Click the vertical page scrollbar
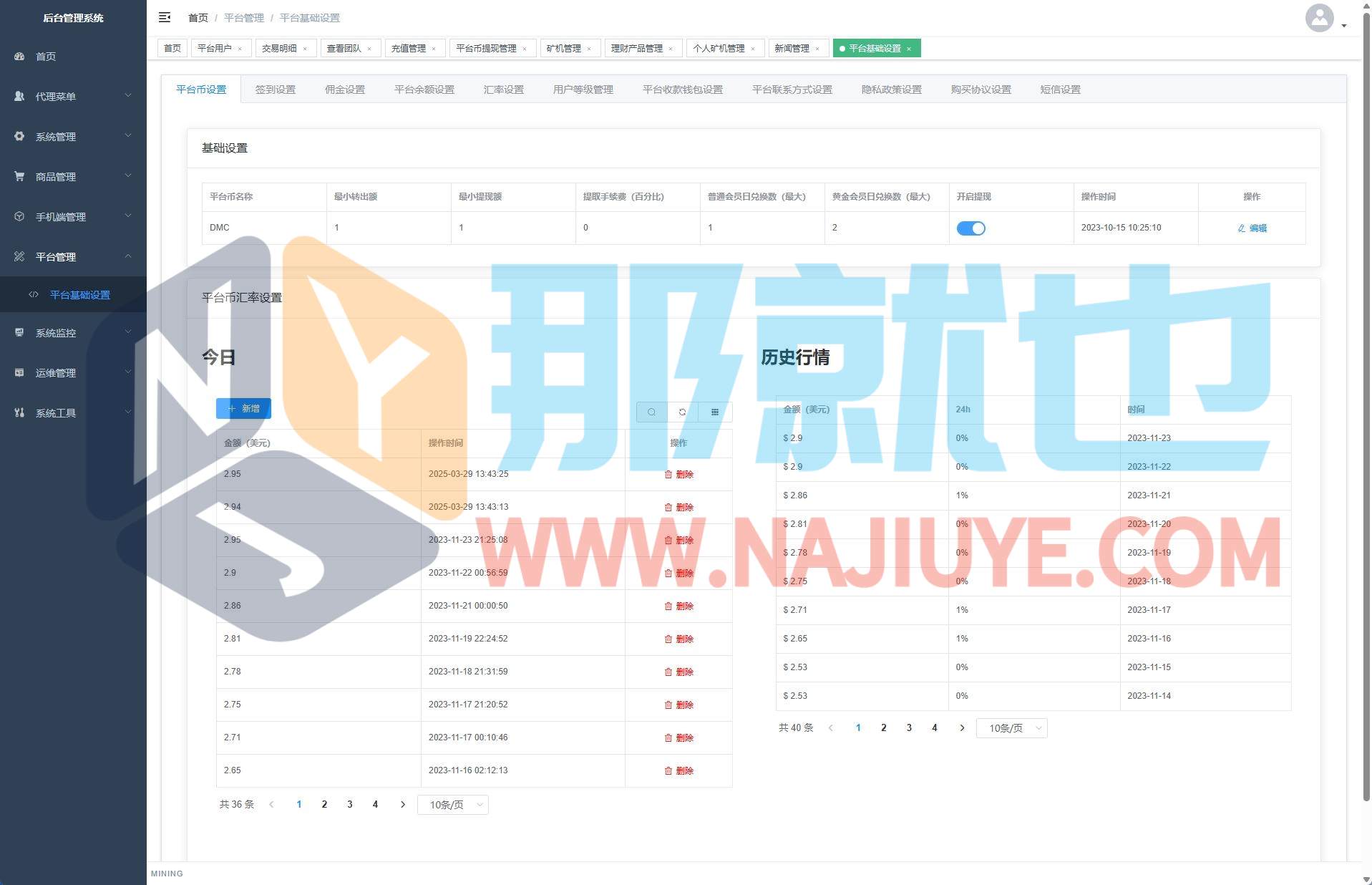Image resolution: width=1372 pixels, height=885 pixels. point(1366,430)
